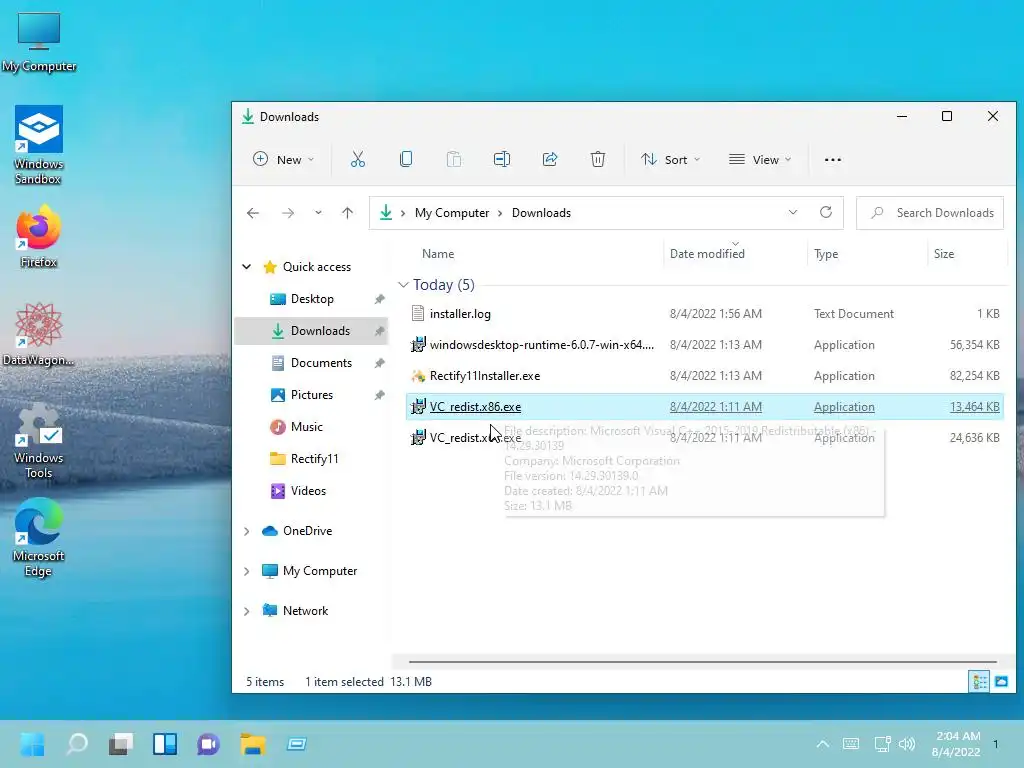This screenshot has width=1024, height=768.
Task: Select My Computer desktop icon
Action: [39, 42]
